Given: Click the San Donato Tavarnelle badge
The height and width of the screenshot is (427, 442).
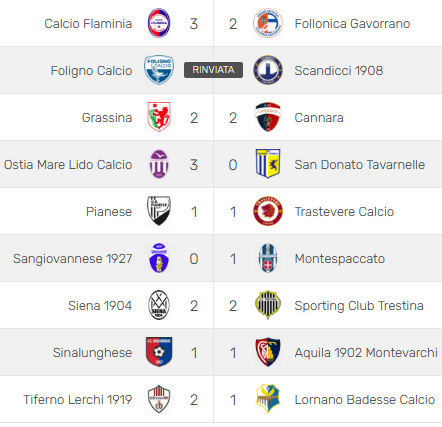Looking at the screenshot, I should (x=268, y=164).
